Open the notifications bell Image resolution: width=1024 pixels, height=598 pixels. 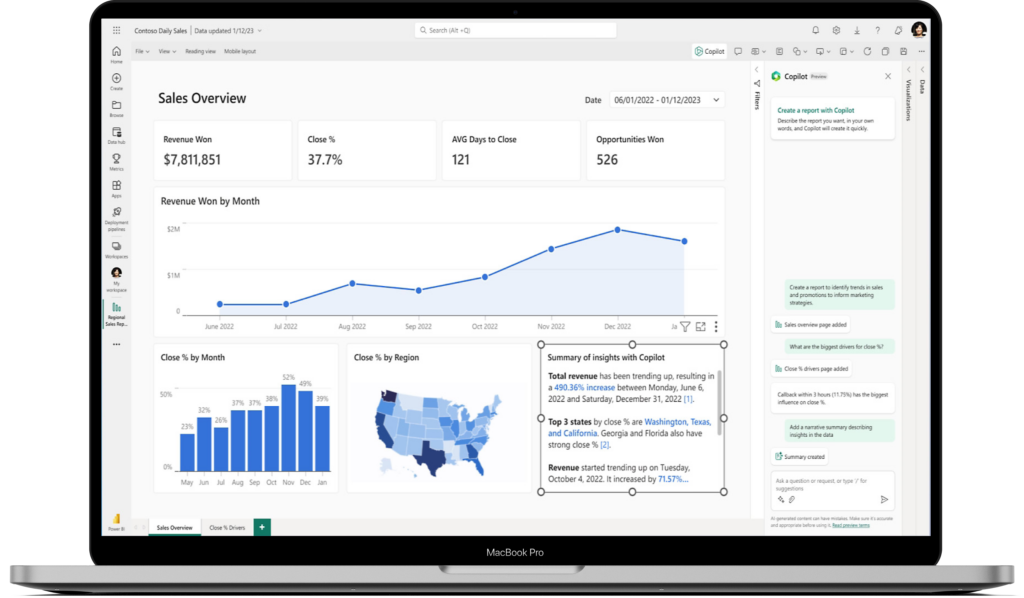[815, 30]
